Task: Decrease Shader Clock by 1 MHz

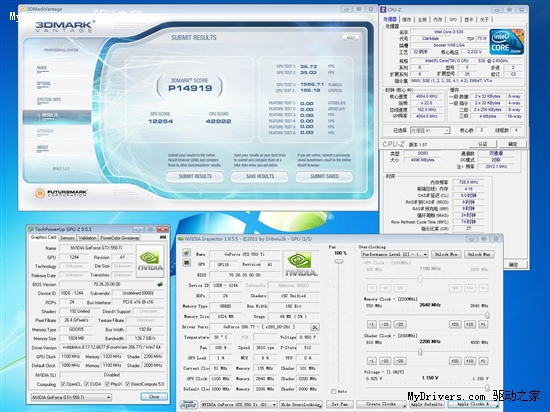Action: [x=371, y=361]
